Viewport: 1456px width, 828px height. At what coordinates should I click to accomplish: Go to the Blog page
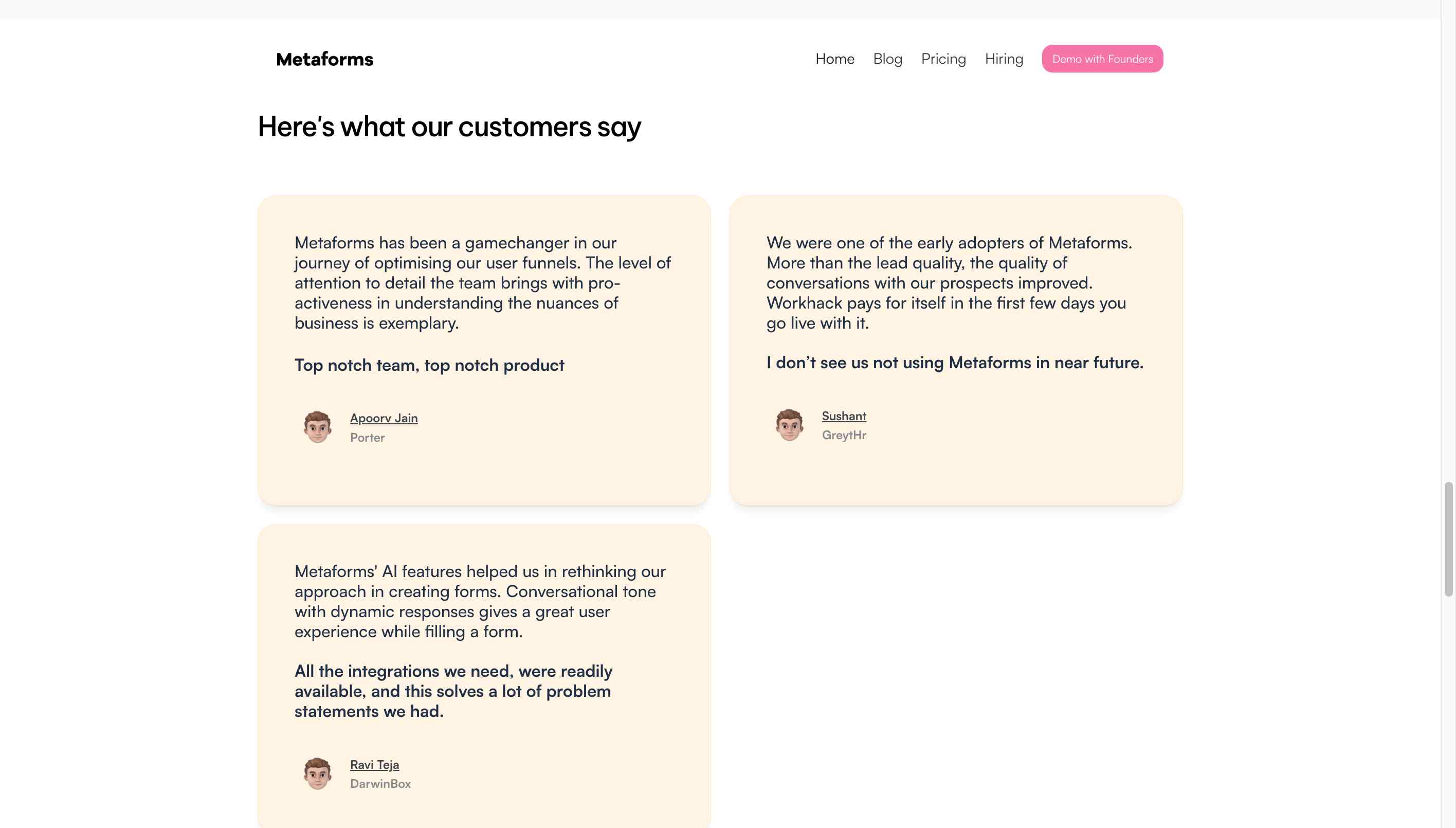887,59
